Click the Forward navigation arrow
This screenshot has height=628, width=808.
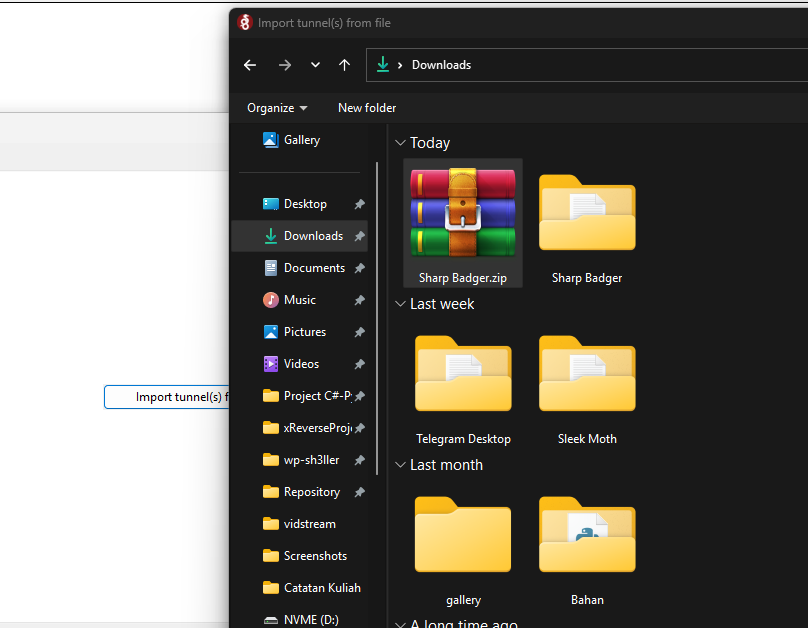point(284,65)
